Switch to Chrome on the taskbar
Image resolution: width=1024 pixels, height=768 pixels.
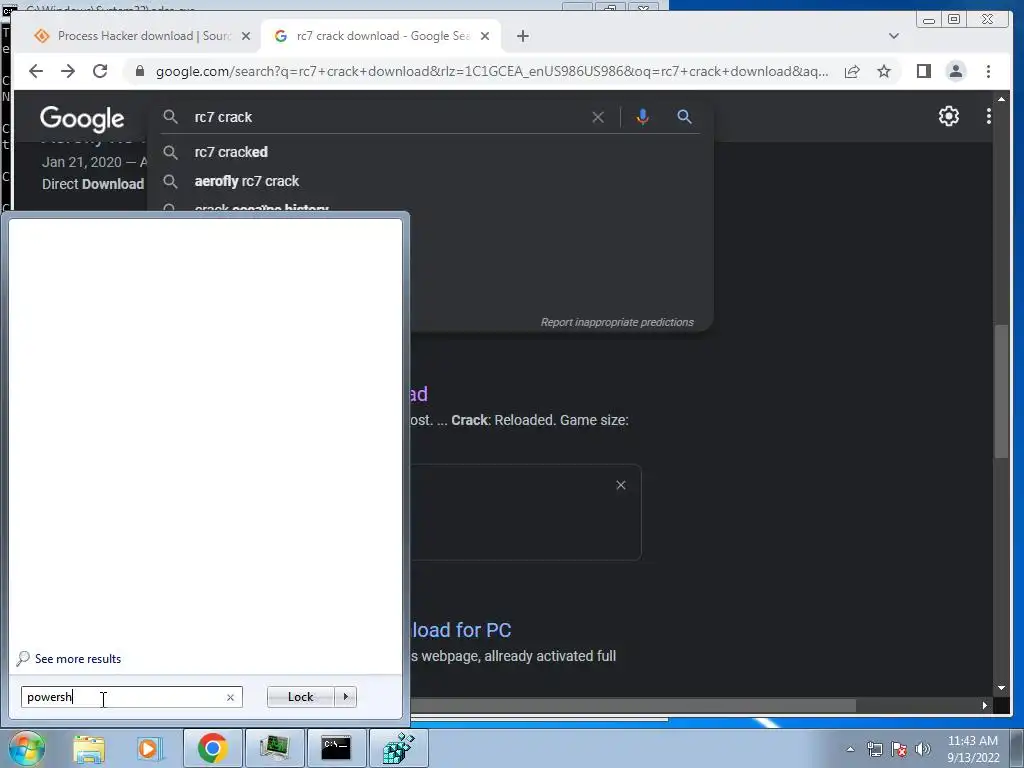pyautogui.click(x=212, y=748)
